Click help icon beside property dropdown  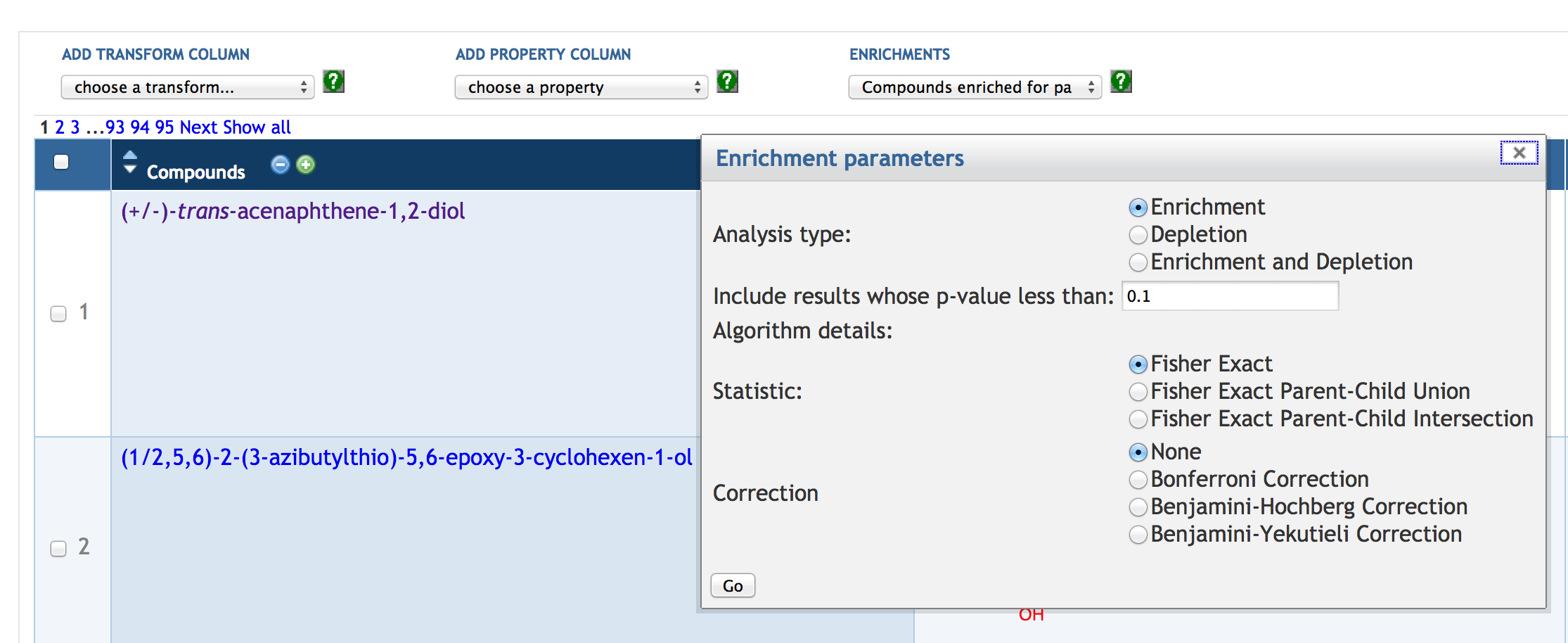click(x=727, y=82)
